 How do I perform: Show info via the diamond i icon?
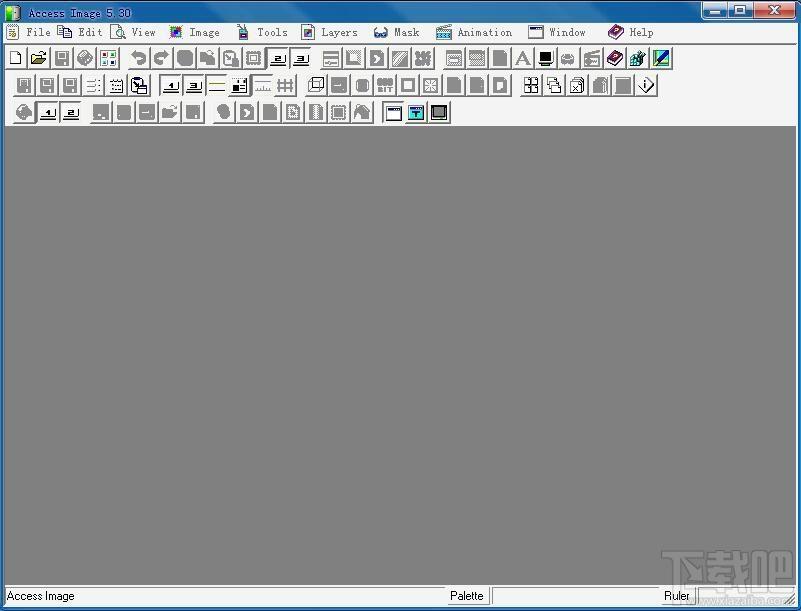tap(646, 85)
